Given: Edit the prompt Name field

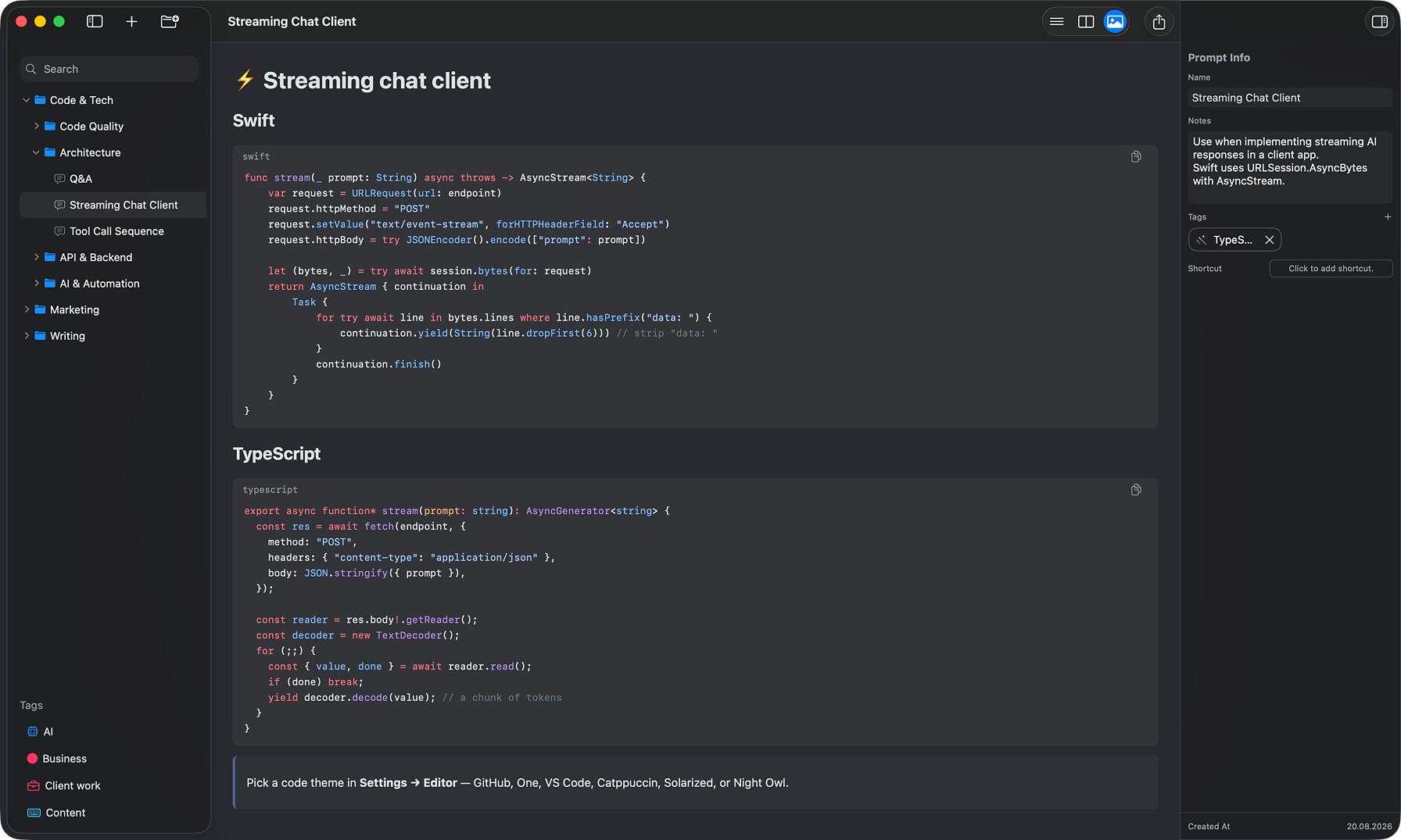Looking at the screenshot, I should coord(1289,98).
